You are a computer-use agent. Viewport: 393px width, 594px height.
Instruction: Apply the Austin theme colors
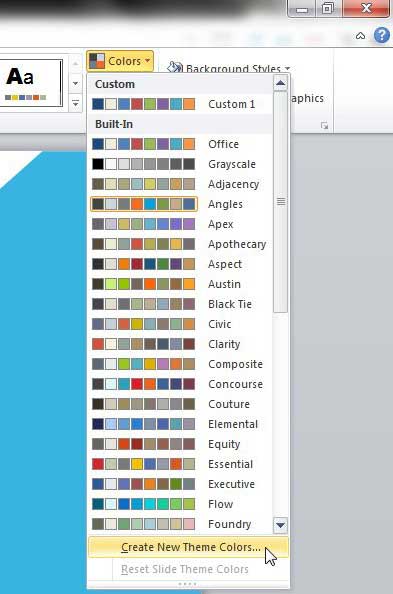180,284
